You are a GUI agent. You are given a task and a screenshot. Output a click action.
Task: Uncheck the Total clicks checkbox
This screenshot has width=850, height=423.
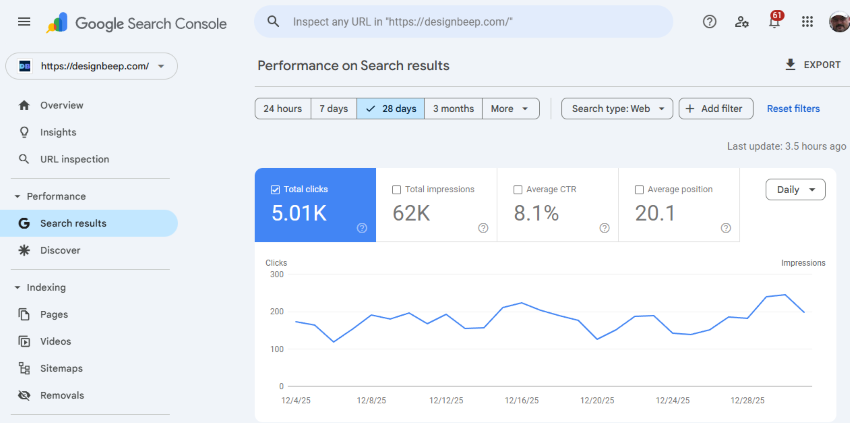click(x=276, y=189)
